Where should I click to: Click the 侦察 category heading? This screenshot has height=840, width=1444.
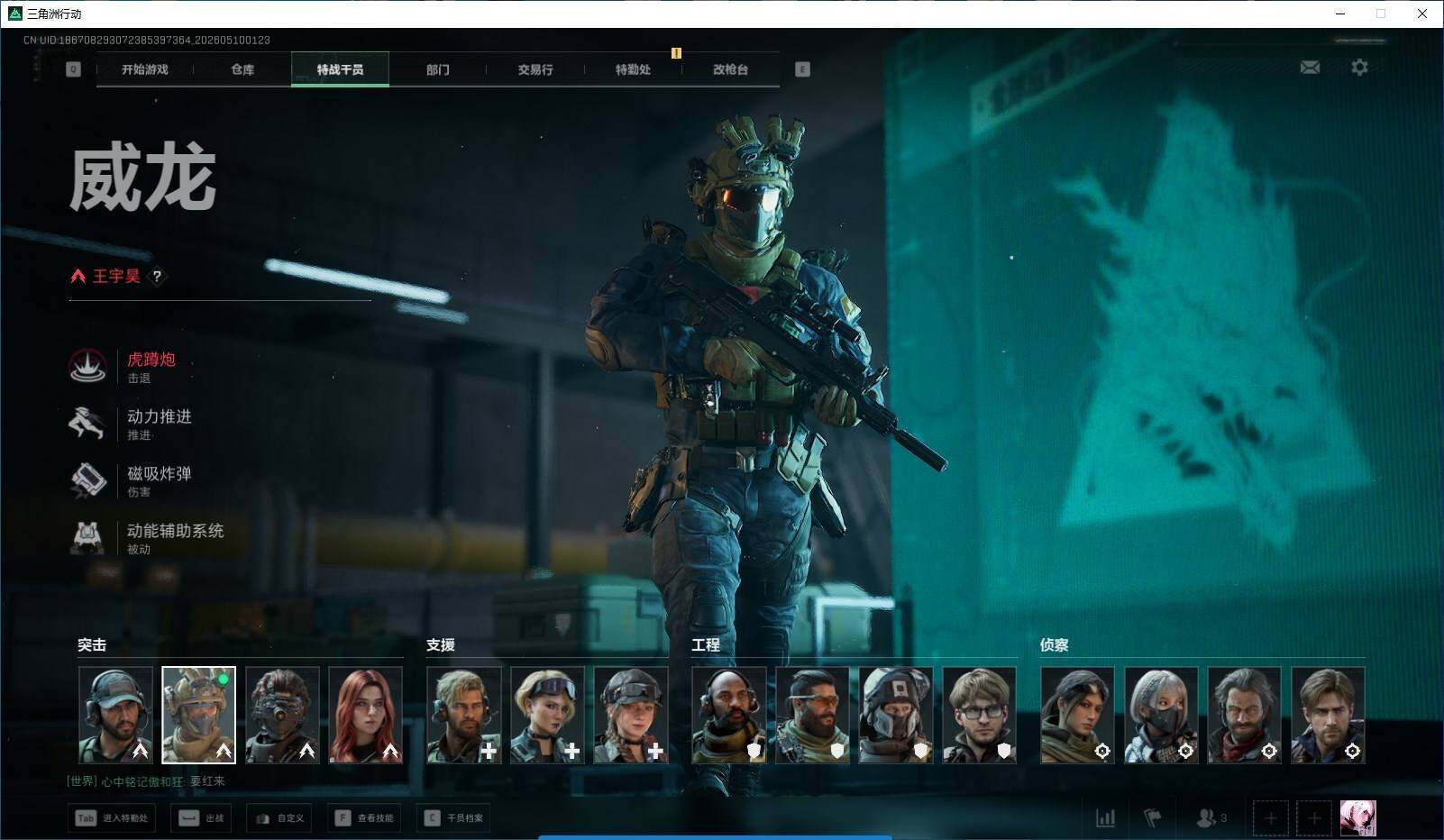pos(1055,645)
